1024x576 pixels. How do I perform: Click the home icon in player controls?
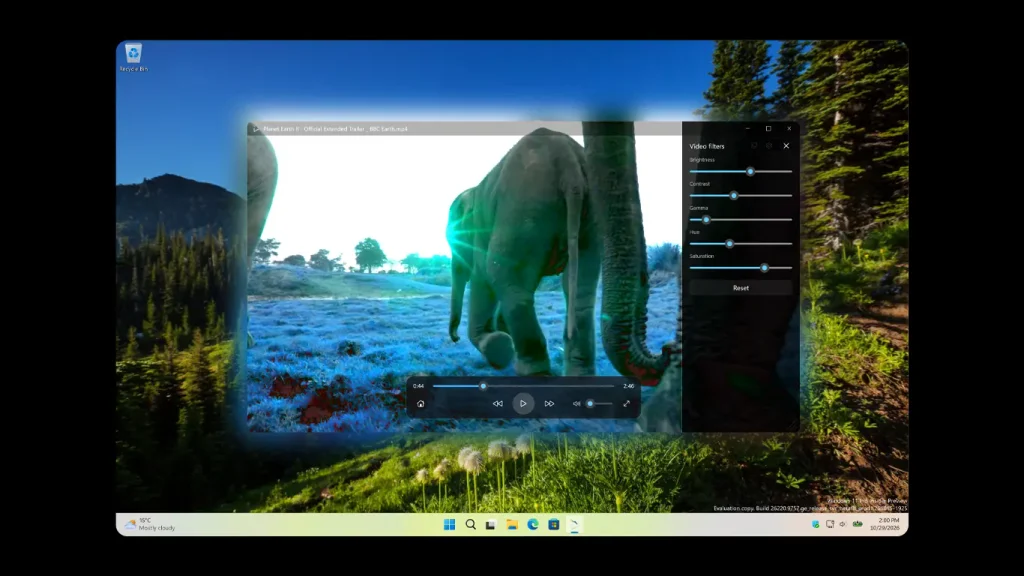coord(421,404)
